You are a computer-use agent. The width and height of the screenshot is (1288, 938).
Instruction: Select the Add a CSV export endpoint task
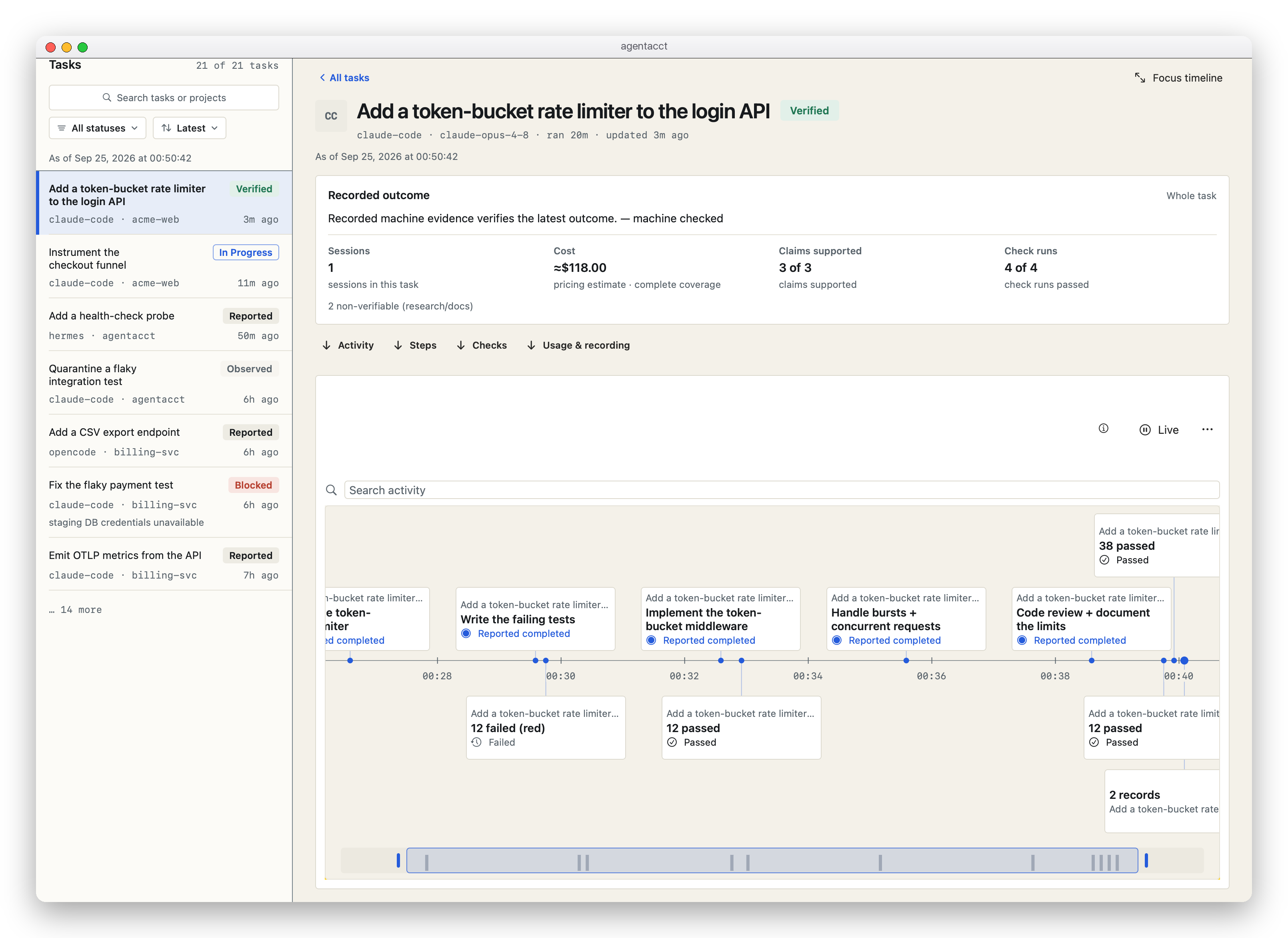click(164, 441)
